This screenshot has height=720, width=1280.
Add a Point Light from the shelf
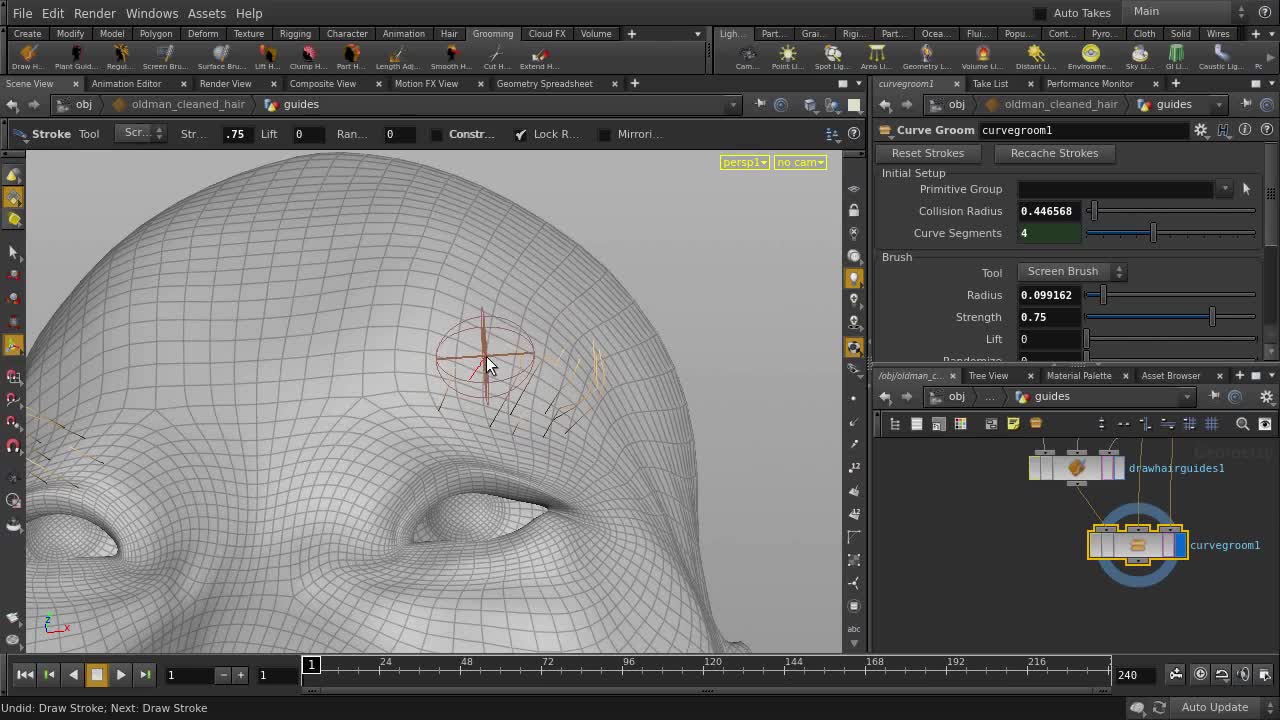788,57
